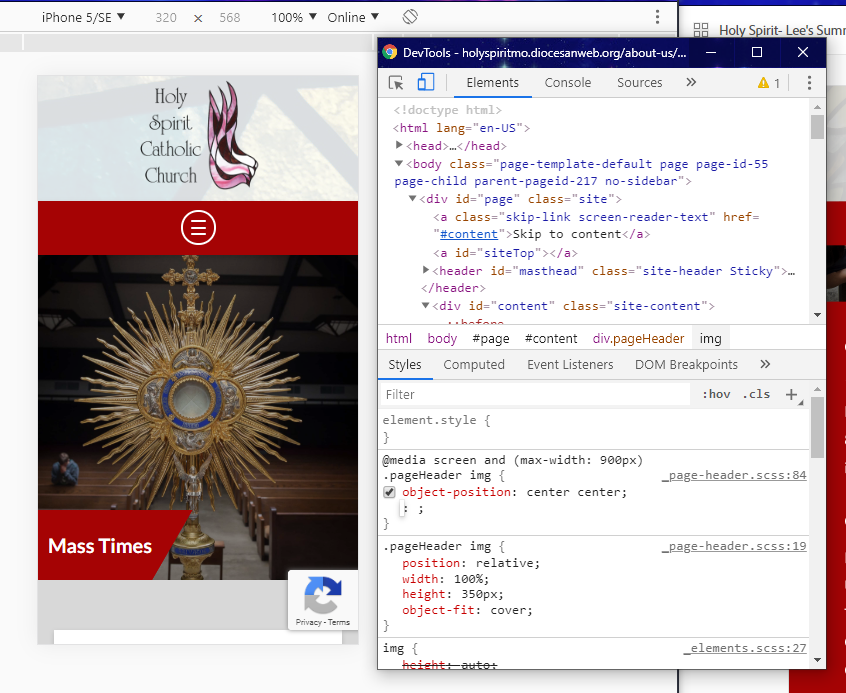Toggle the .cls class editor

(756, 395)
